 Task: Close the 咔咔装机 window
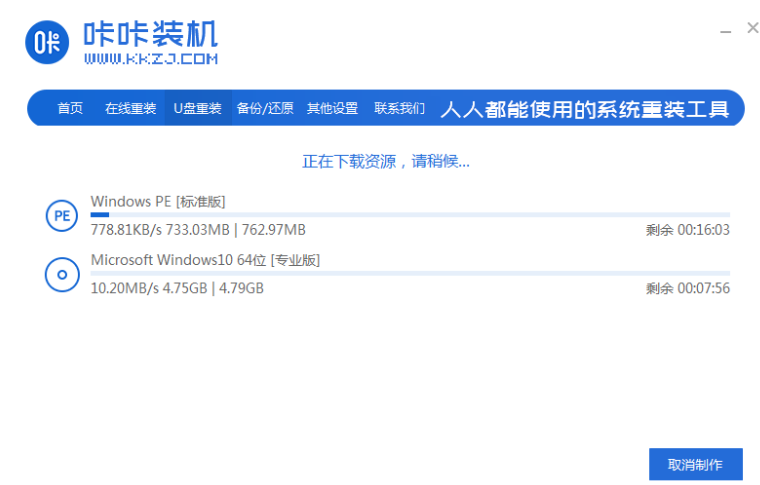(753, 29)
